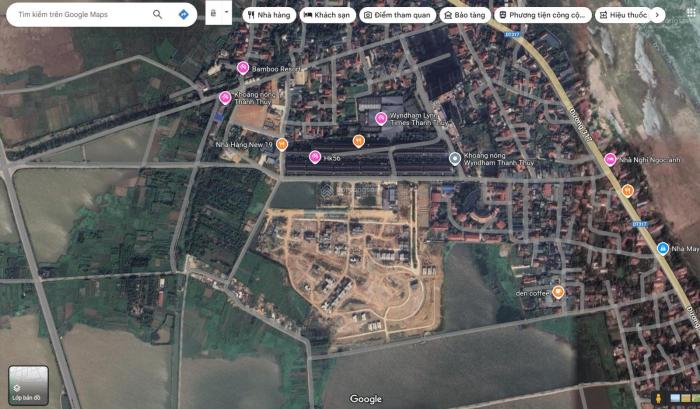Click the Google Maps search input field
This screenshot has height=409, width=700.
[80, 15]
